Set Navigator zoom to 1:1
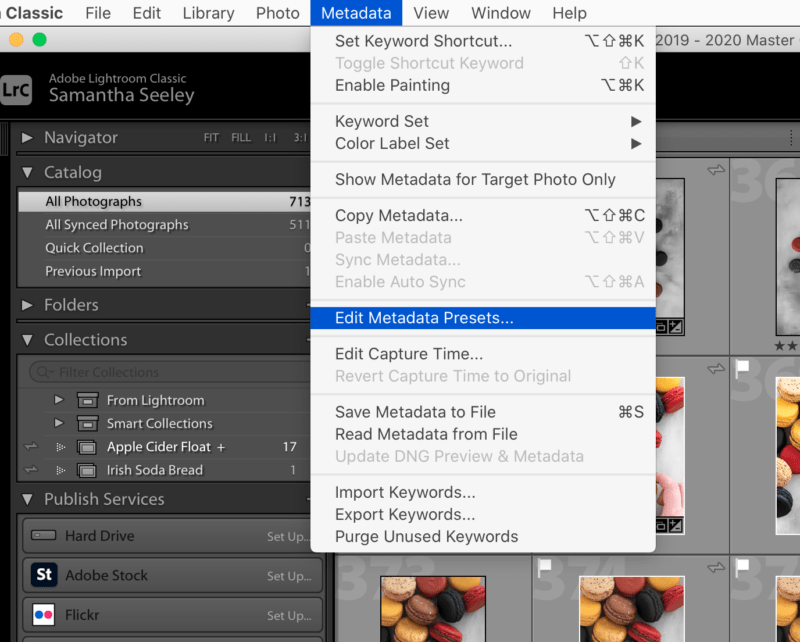The image size is (800, 642). 270,138
